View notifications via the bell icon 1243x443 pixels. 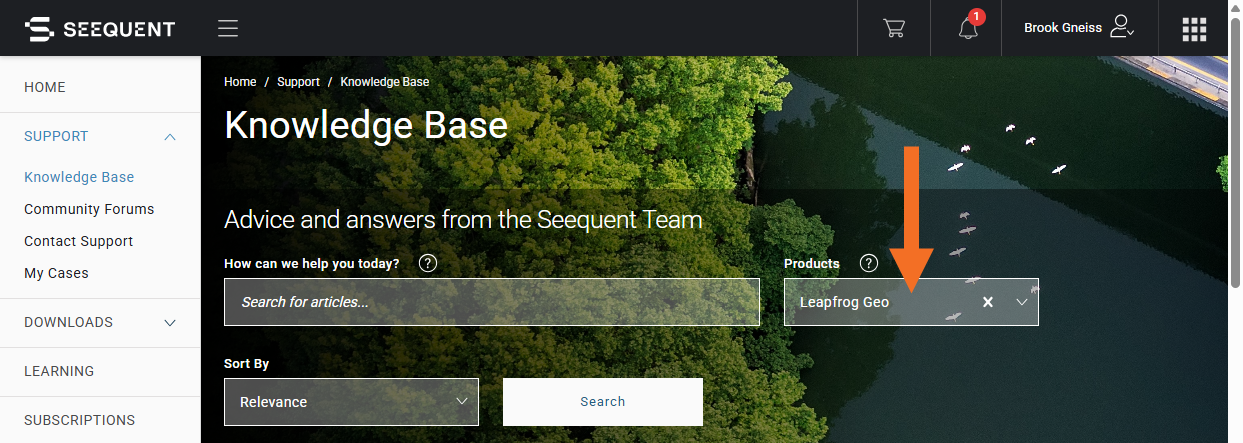click(968, 28)
